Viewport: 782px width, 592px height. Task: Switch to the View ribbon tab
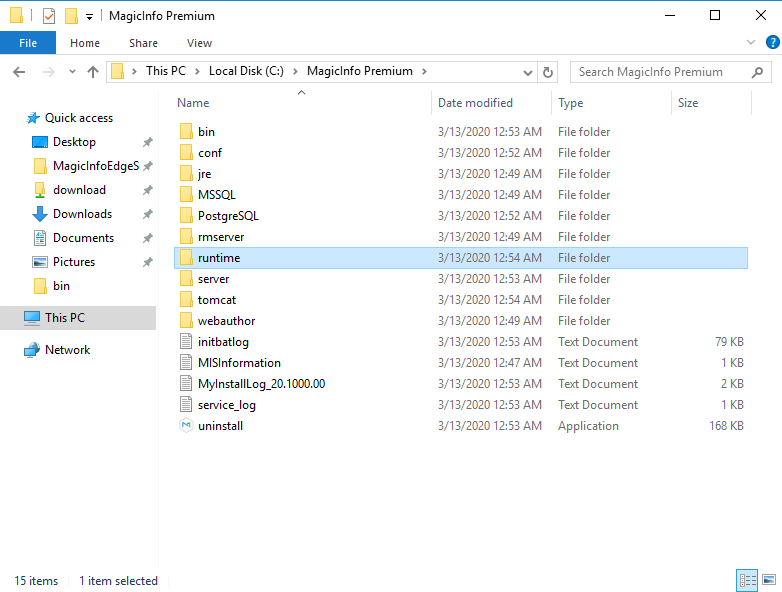(199, 43)
